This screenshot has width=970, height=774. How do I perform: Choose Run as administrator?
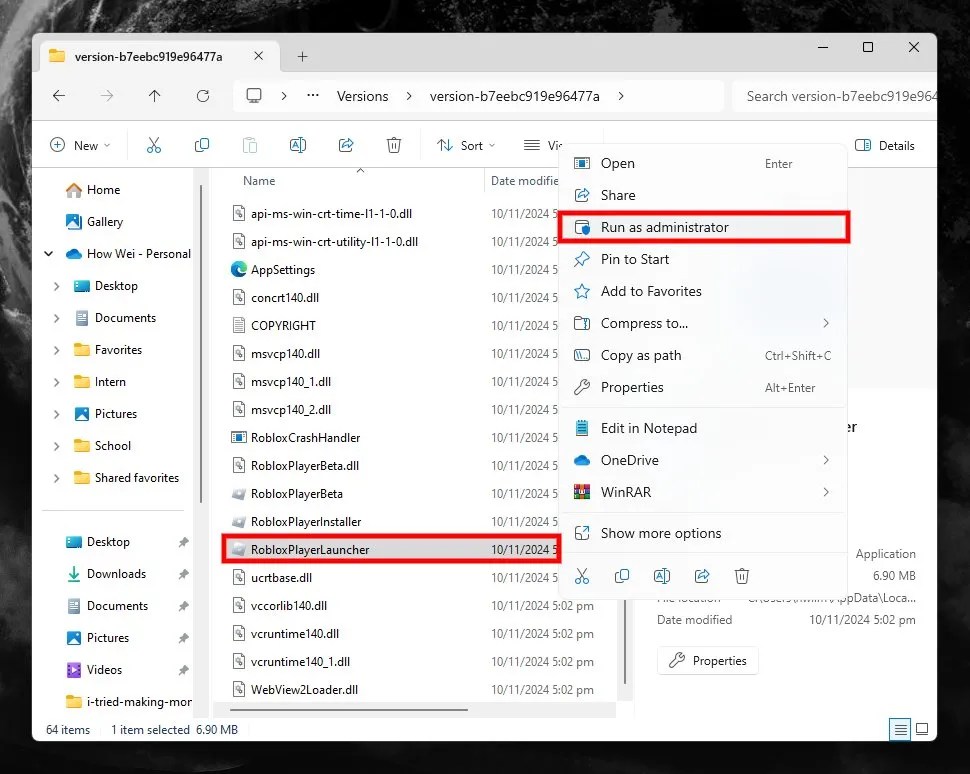coord(703,227)
